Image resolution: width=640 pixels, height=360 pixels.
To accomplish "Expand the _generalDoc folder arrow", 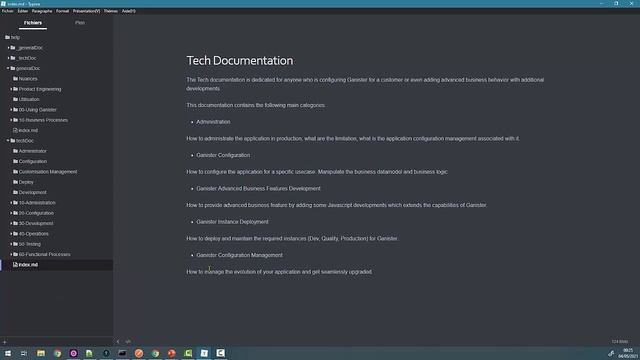I will [x=9, y=48].
